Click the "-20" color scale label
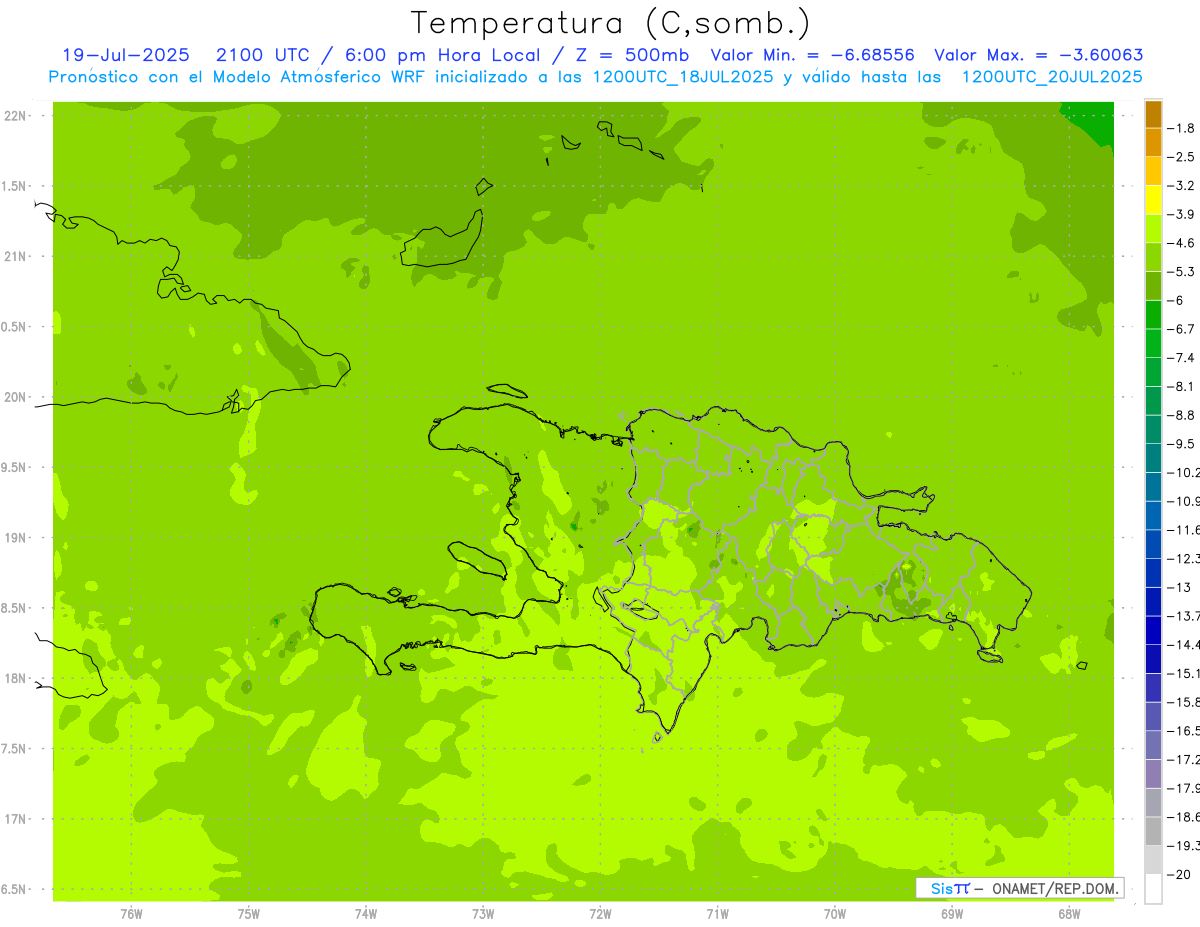This screenshot has height=927, width=1200. tap(1178, 875)
